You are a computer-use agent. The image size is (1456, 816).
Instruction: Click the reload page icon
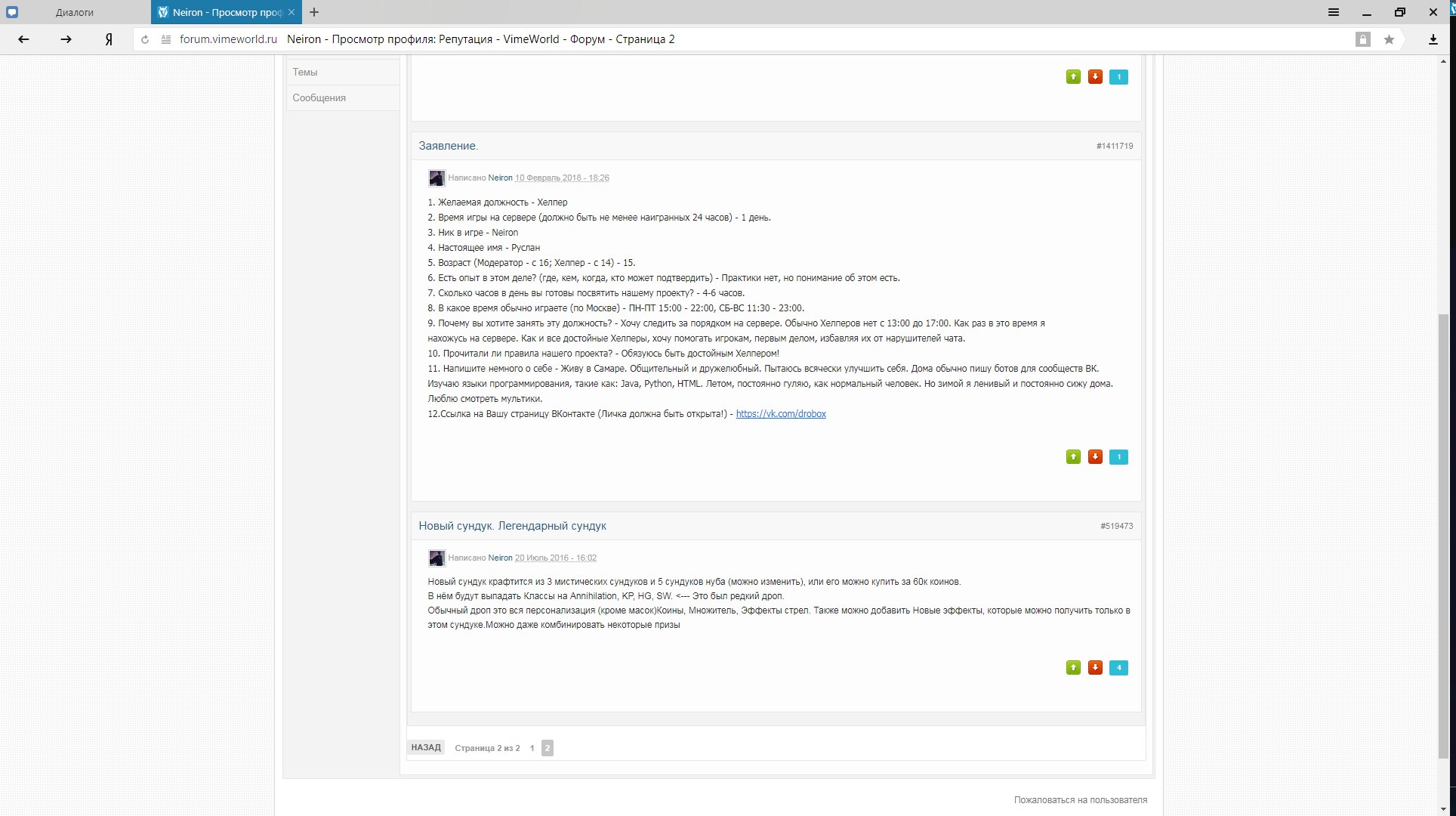[x=145, y=39]
